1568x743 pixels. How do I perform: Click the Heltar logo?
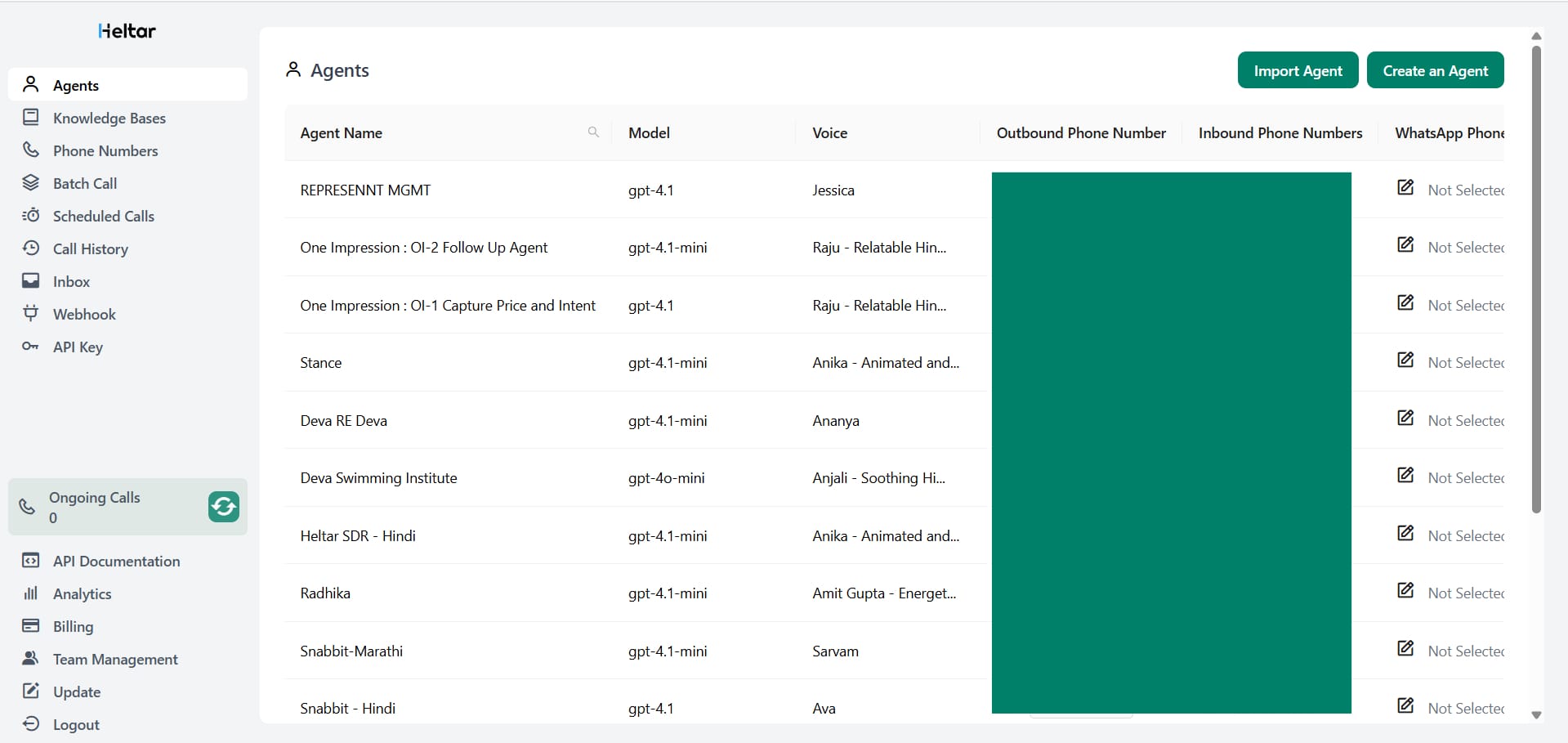coord(127,31)
